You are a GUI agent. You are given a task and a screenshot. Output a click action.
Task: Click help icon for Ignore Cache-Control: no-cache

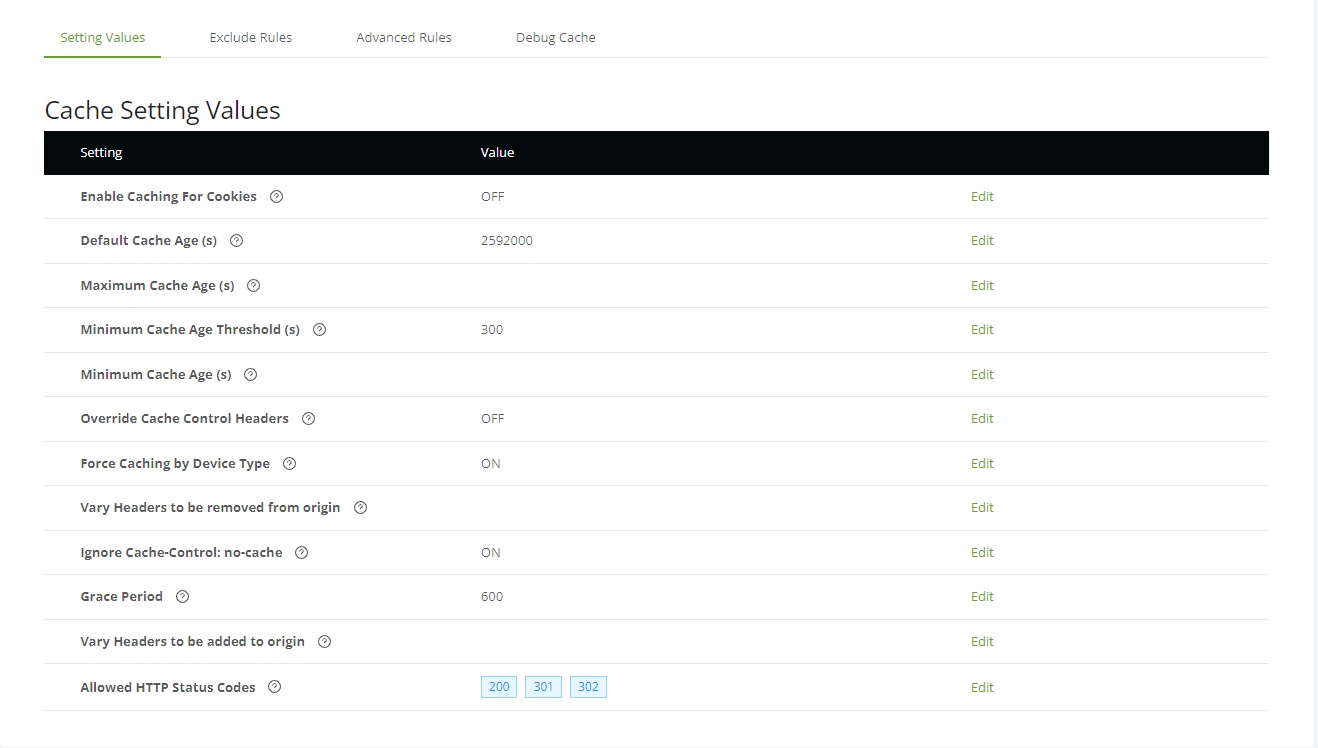point(302,553)
